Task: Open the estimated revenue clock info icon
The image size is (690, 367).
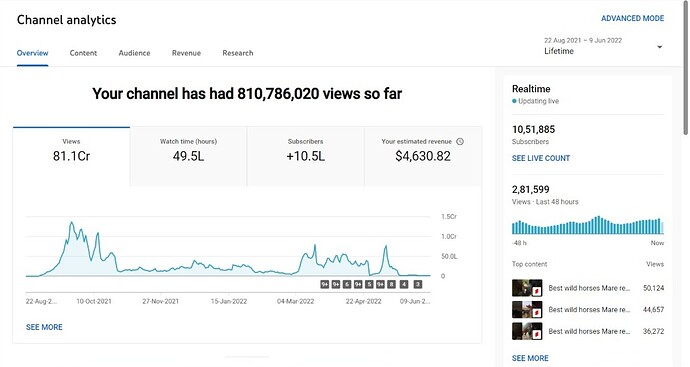Action: [460, 141]
